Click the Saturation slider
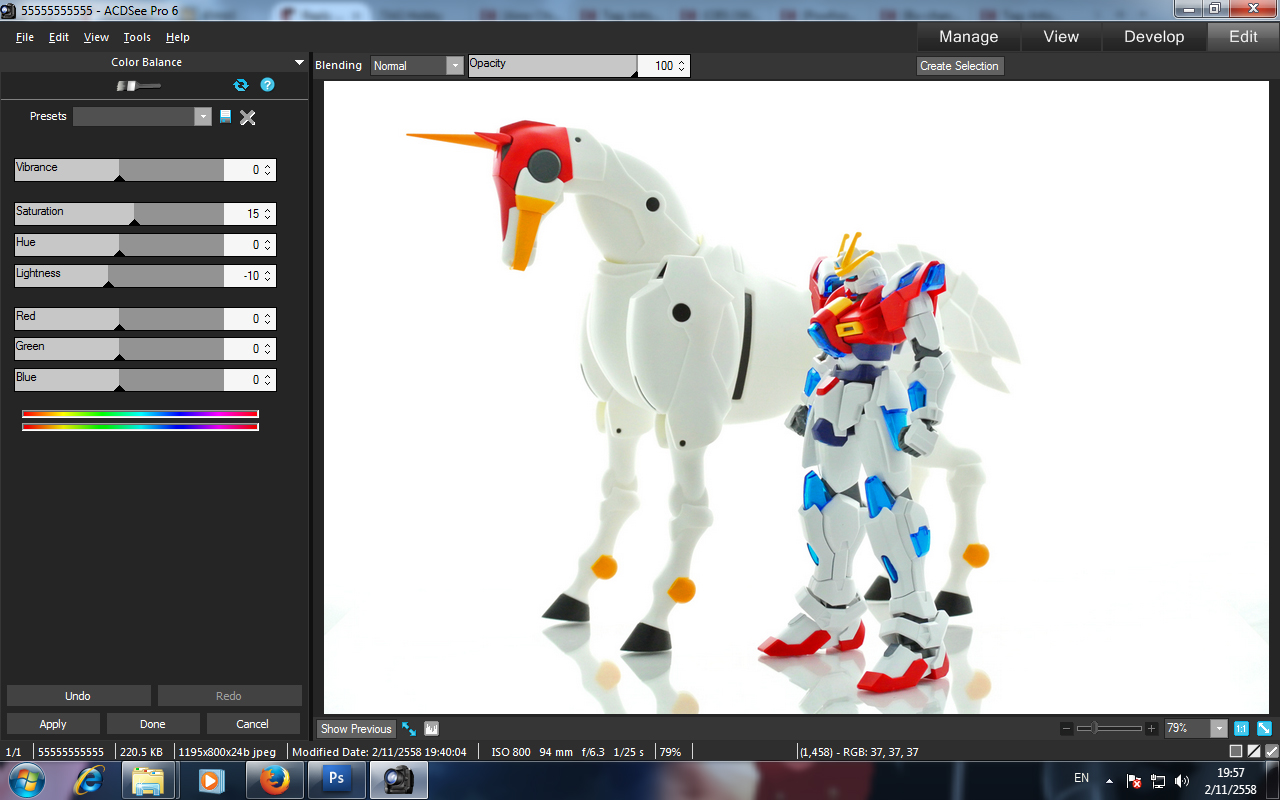 click(119, 214)
